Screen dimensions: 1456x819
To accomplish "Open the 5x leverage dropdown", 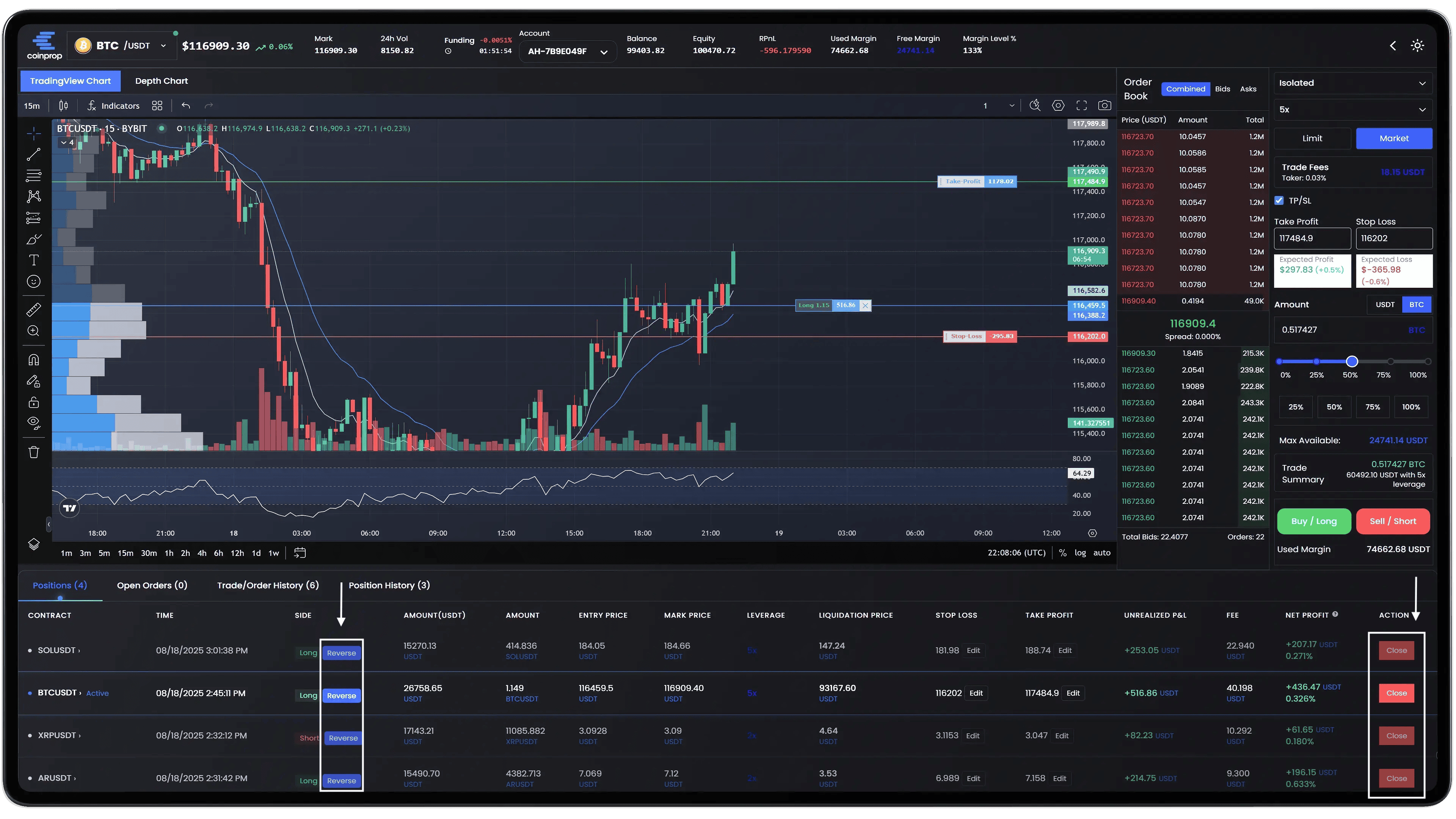I will [x=1352, y=110].
